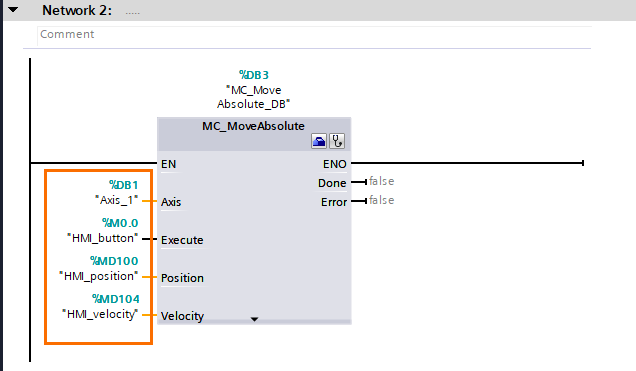Select the %MD100 address operand

(114, 261)
